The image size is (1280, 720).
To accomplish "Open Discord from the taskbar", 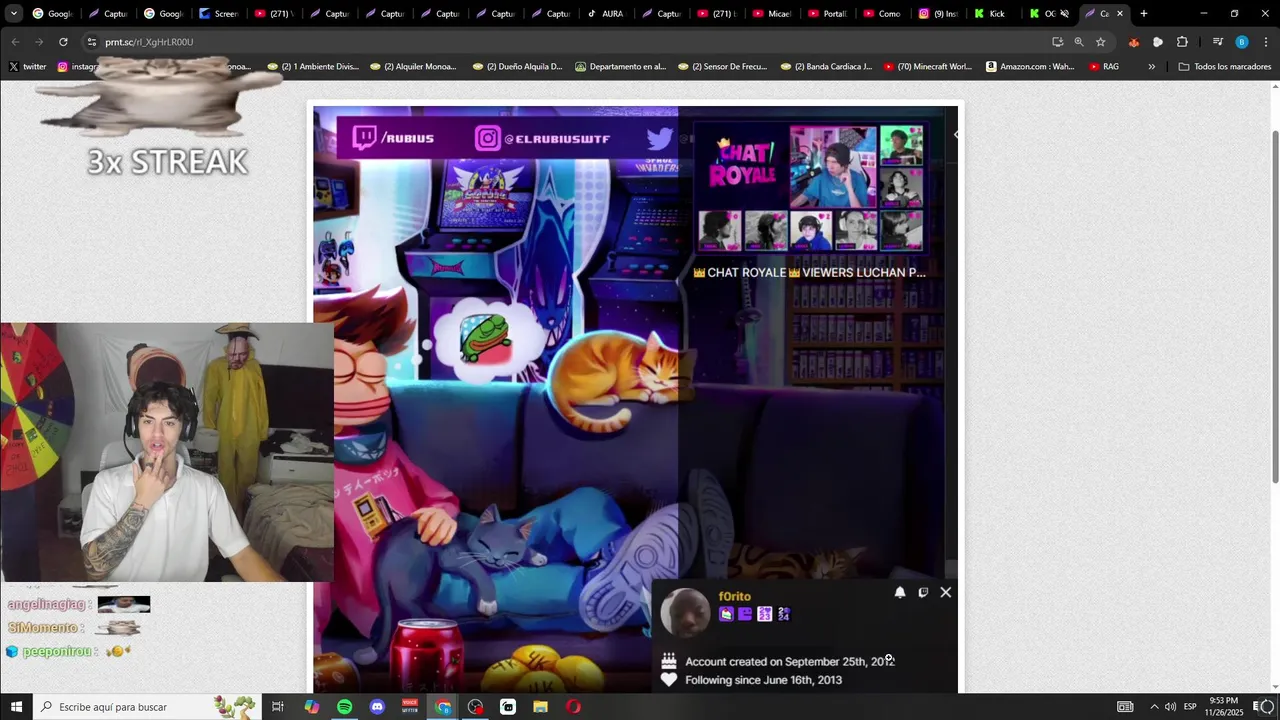I will pos(377,707).
